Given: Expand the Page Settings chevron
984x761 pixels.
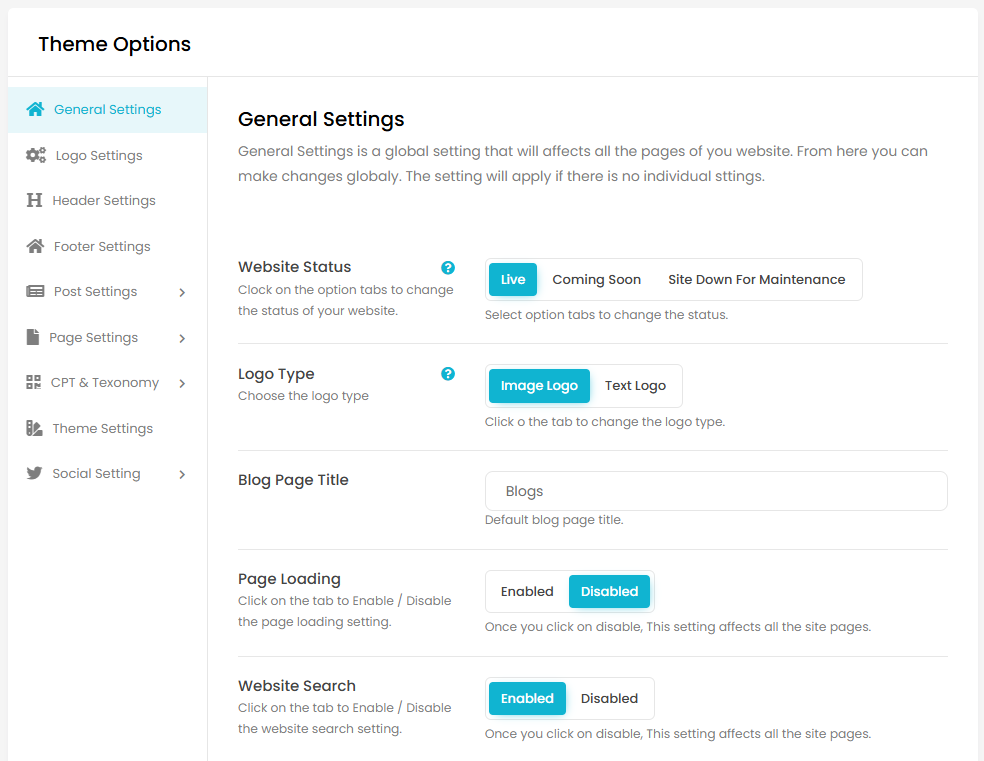Looking at the screenshot, I should [x=182, y=338].
